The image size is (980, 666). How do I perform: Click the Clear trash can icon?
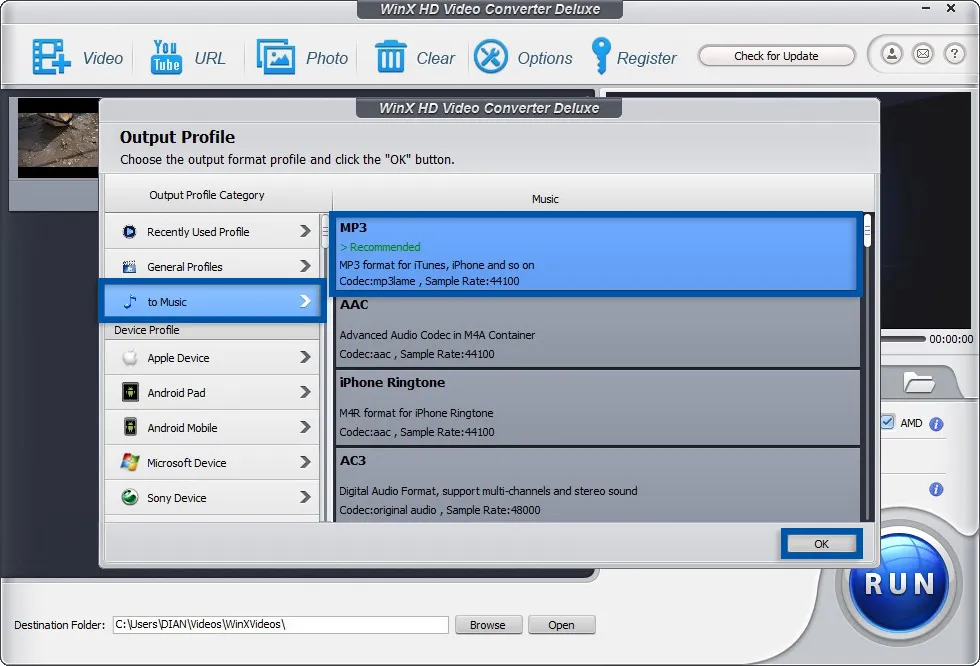(x=390, y=57)
